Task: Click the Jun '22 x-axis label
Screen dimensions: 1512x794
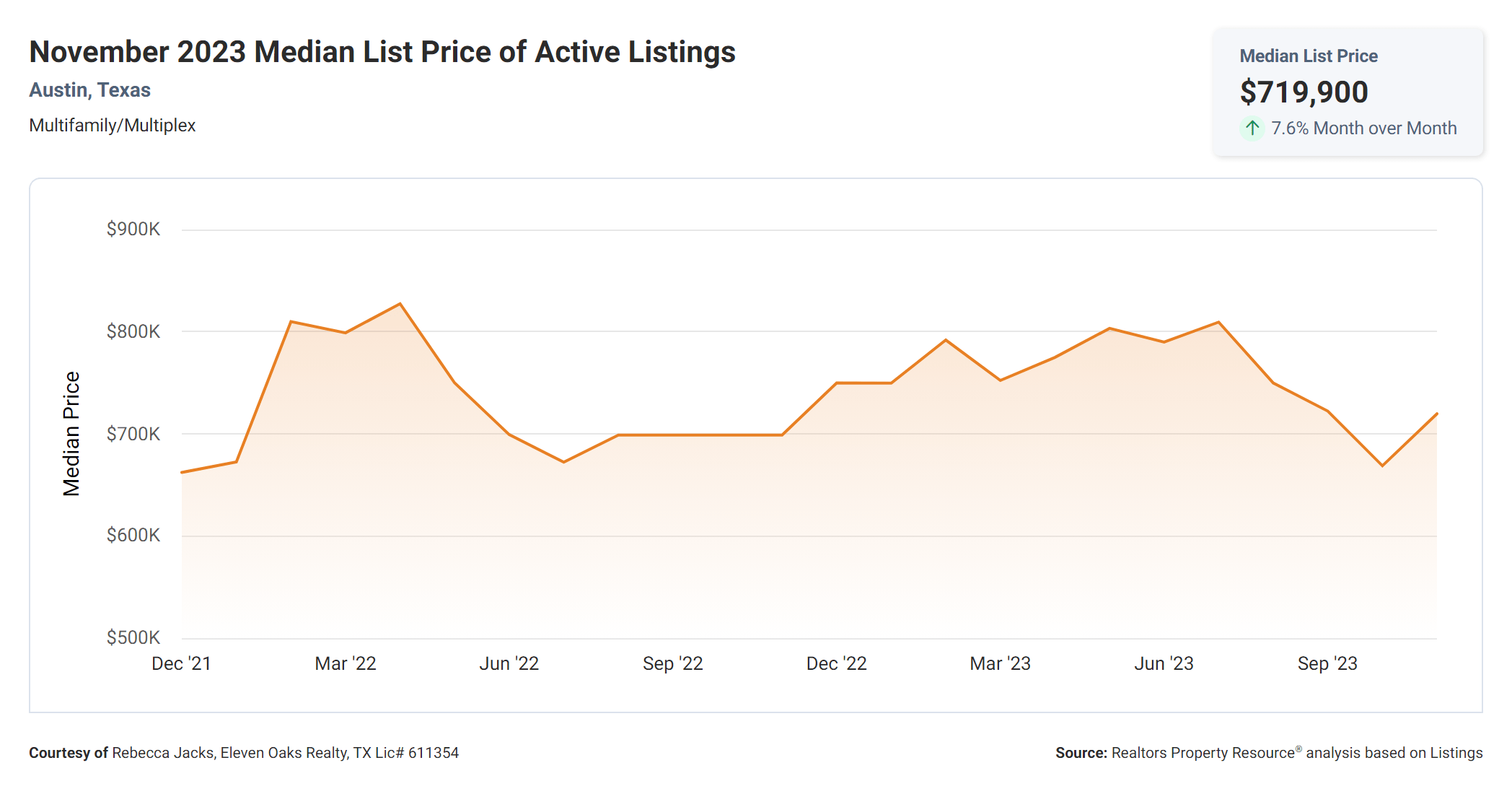Action: (509, 663)
